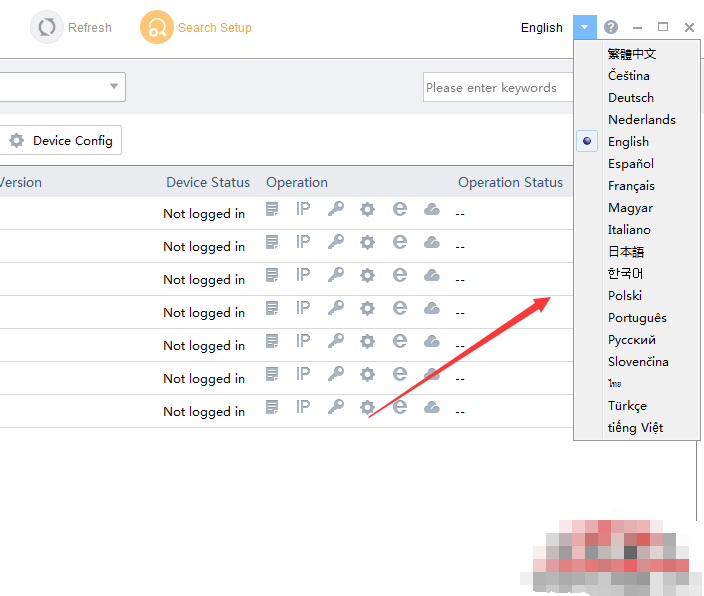Switch language to Français
Image resolution: width=704 pixels, height=596 pixels.
631,185
